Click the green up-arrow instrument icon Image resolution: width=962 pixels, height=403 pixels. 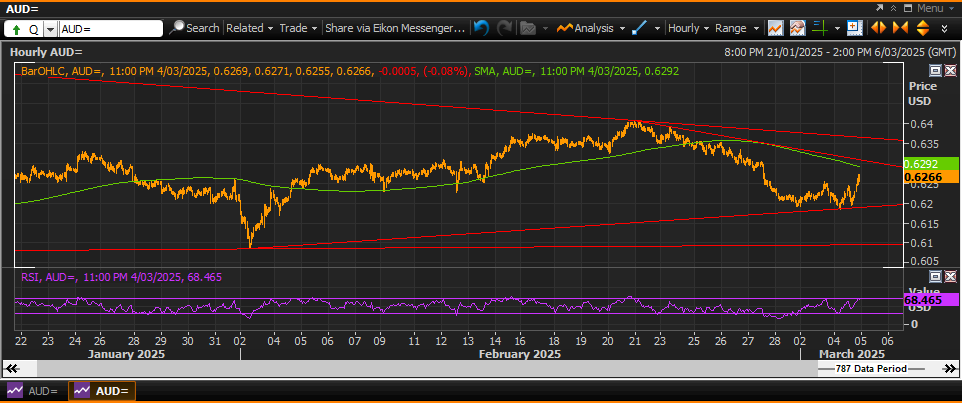click(x=17, y=29)
